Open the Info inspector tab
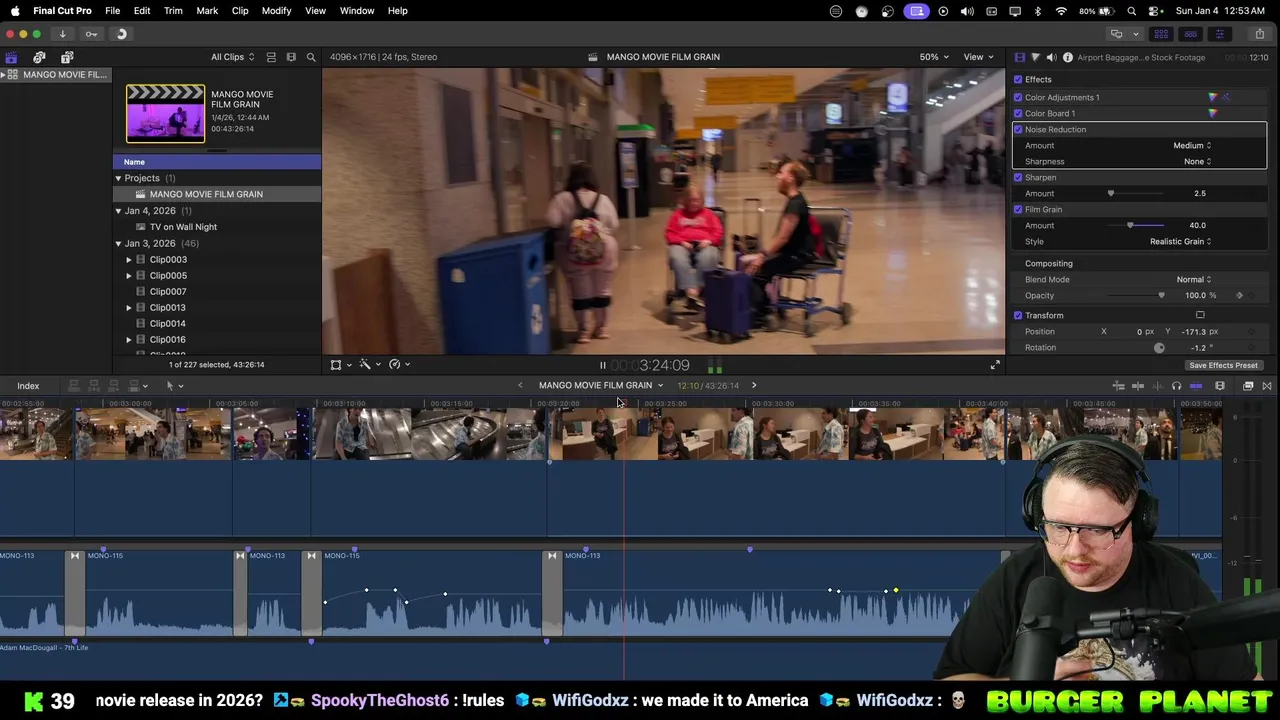Viewport: 1280px width, 720px height. click(x=1068, y=57)
